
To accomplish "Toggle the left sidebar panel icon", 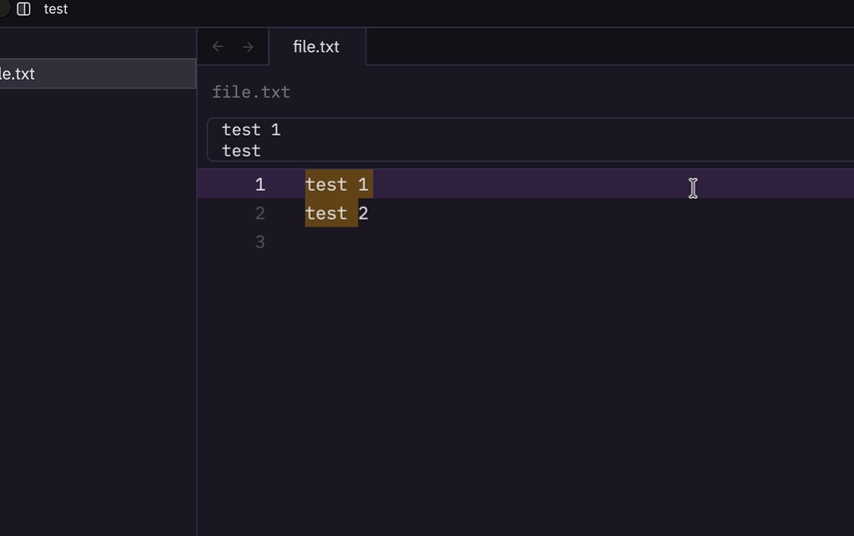I will [24, 9].
